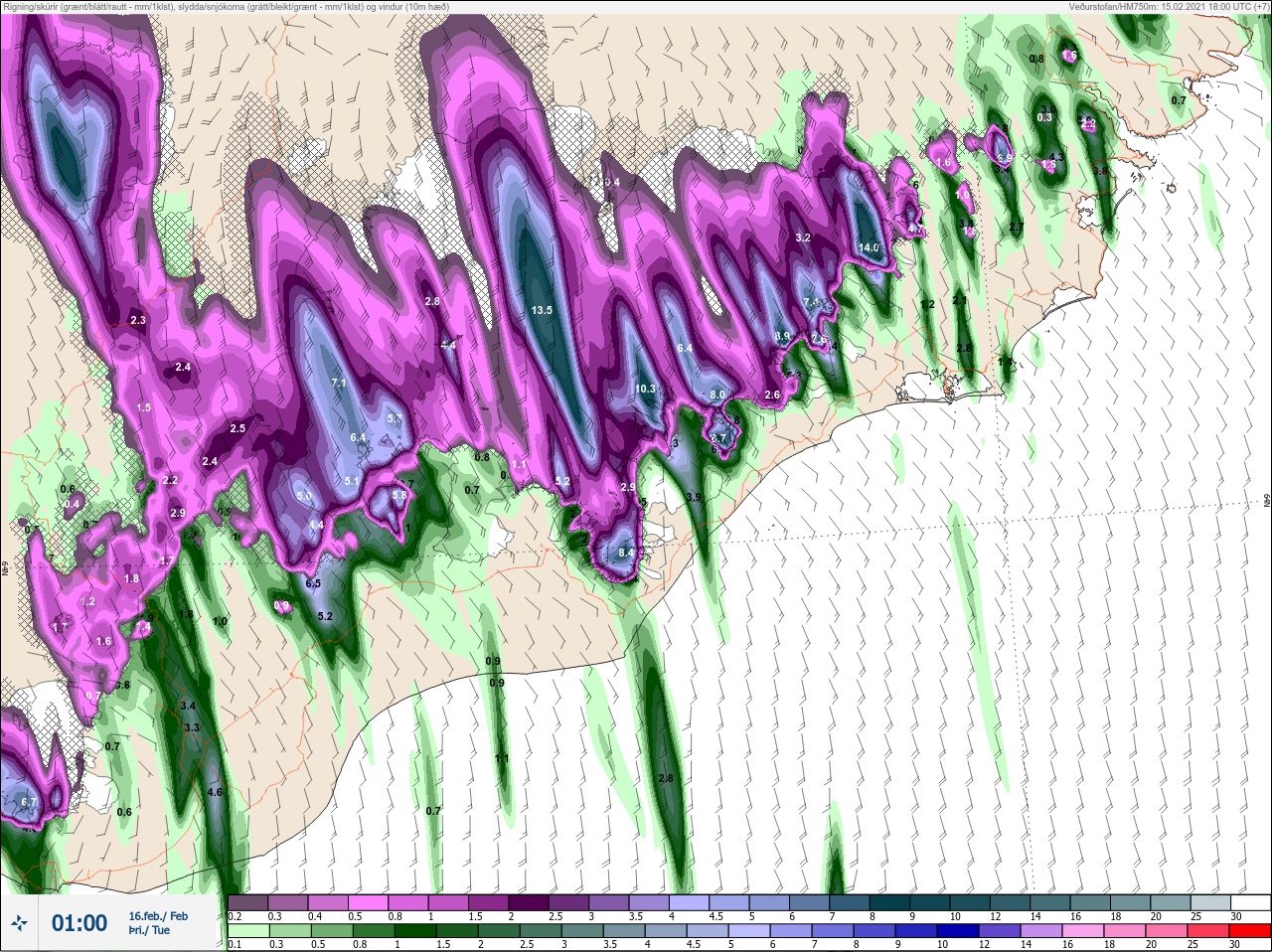Click the 8.4 precipitation value on the map
The height and width of the screenshot is (952, 1272).
tap(626, 553)
